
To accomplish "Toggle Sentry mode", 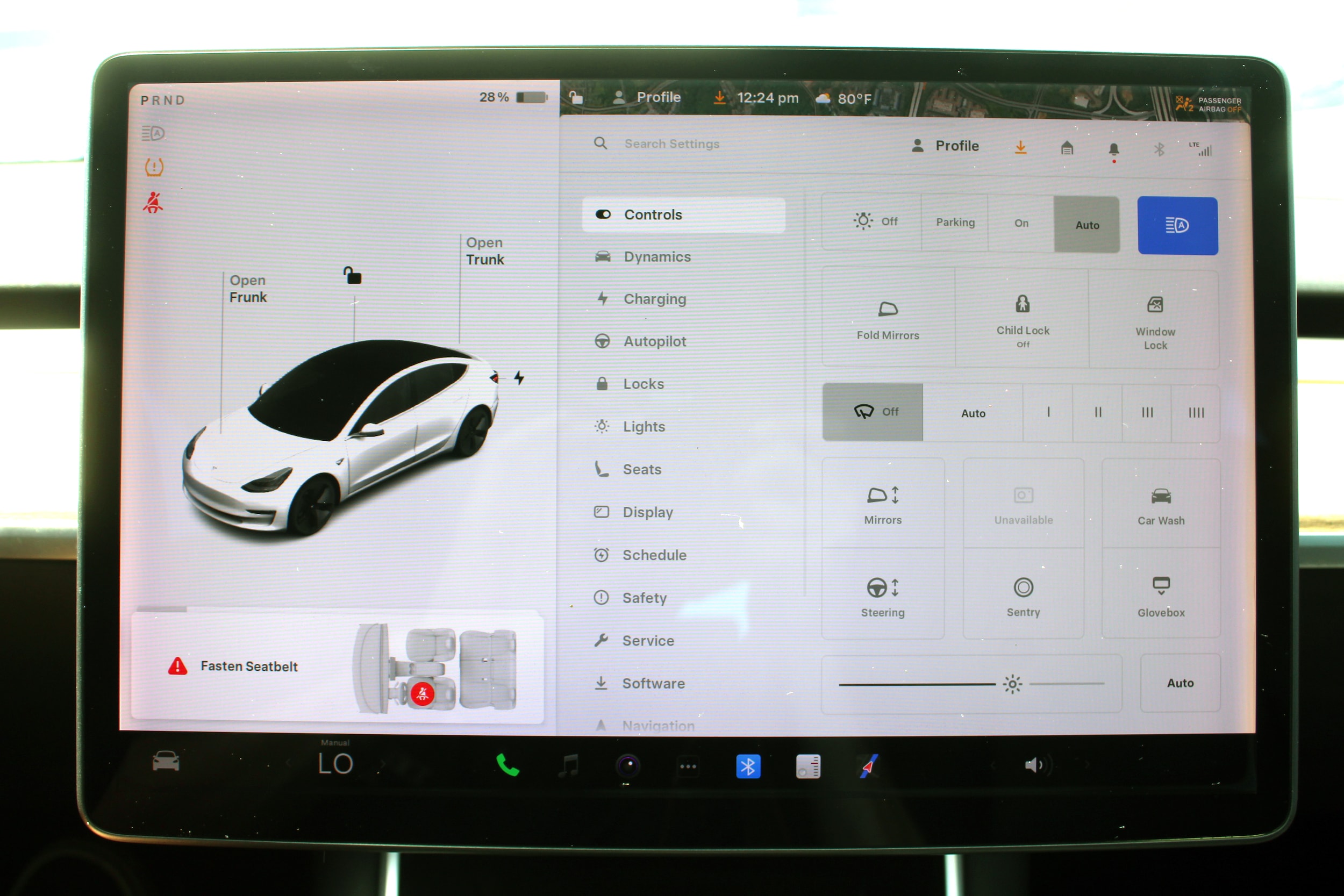I will (1023, 594).
